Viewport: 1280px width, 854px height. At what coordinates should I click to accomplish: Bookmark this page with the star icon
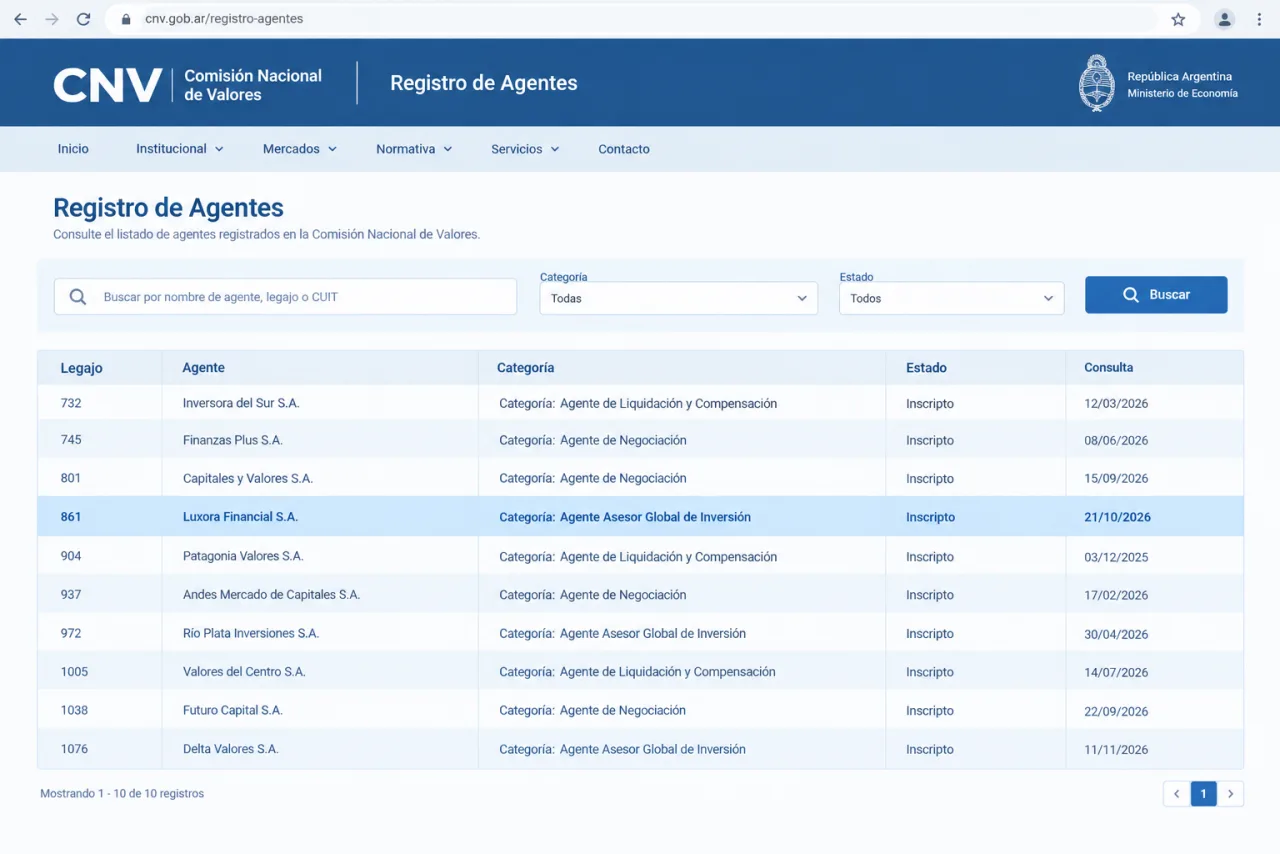tap(1178, 19)
